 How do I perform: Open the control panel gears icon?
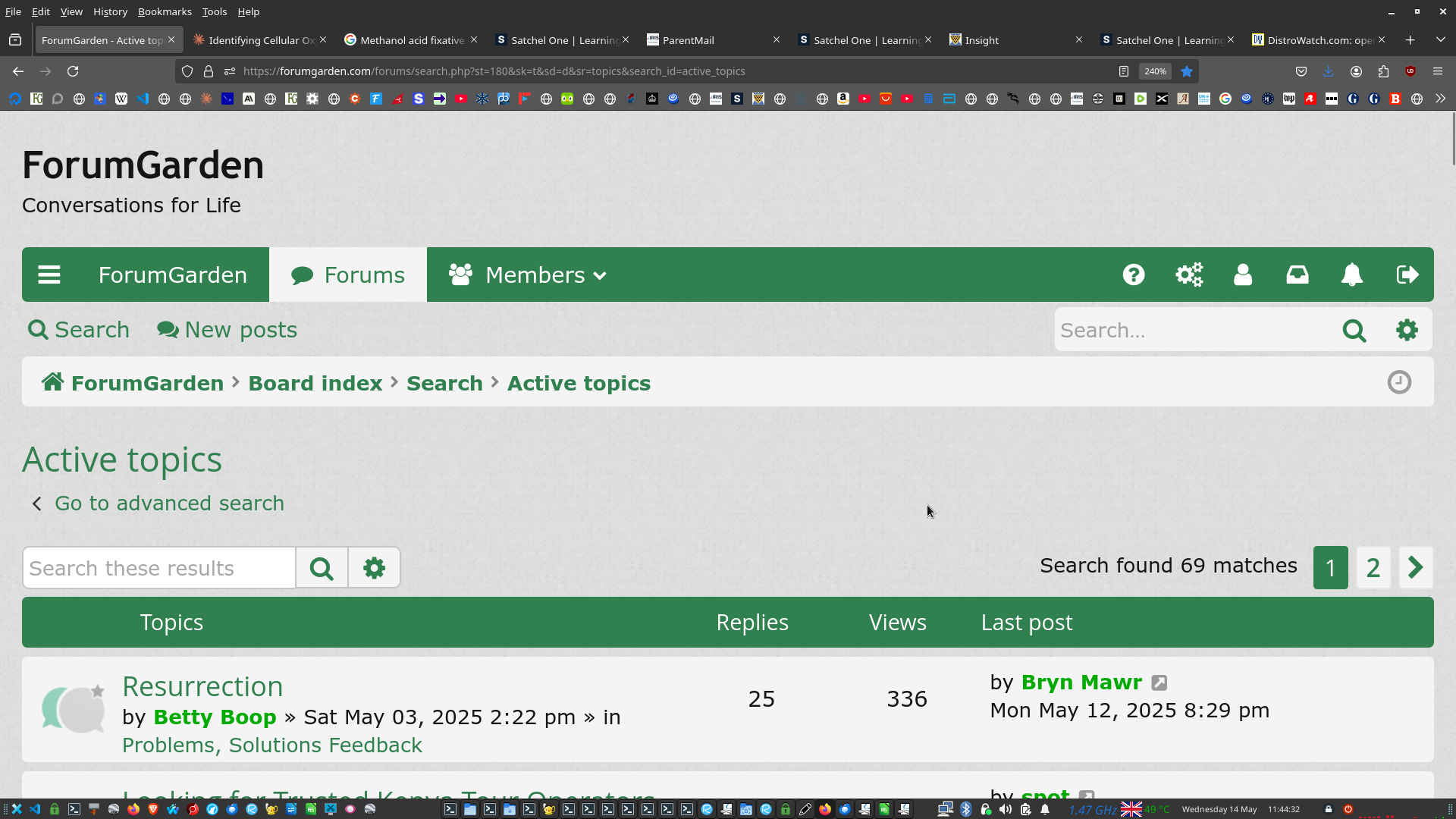pyautogui.click(x=1189, y=275)
